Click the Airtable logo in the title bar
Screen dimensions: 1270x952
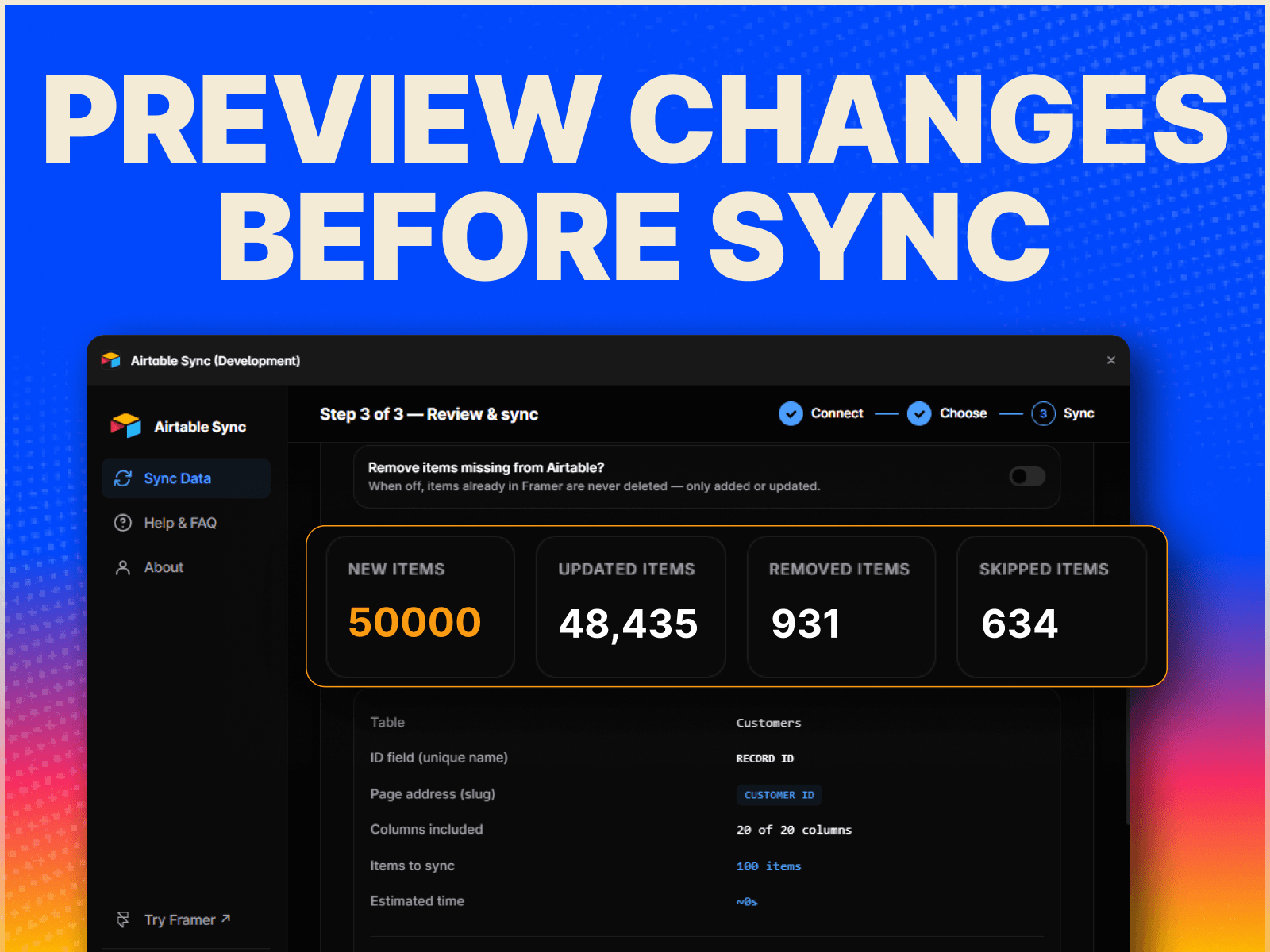click(x=110, y=361)
